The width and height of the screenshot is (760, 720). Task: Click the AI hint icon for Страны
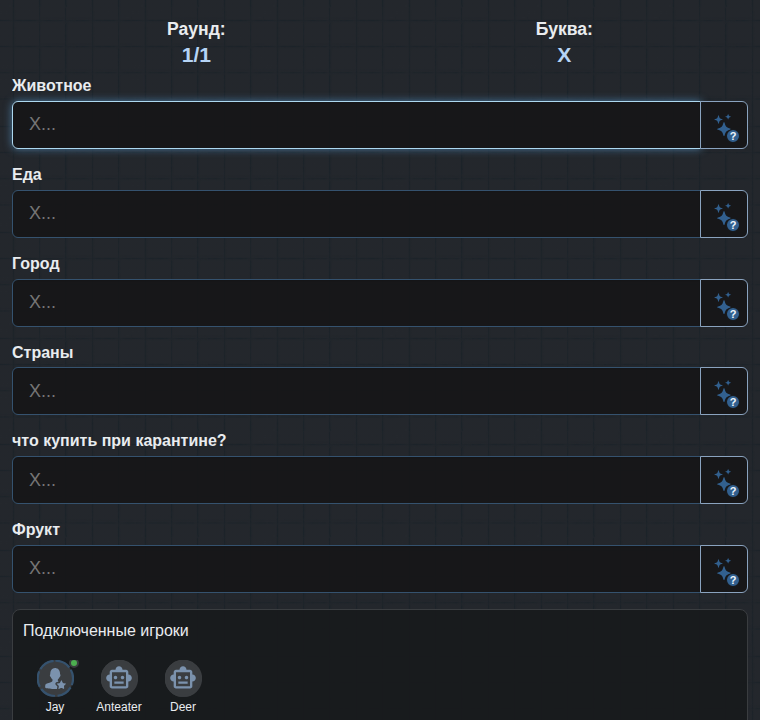point(724,391)
